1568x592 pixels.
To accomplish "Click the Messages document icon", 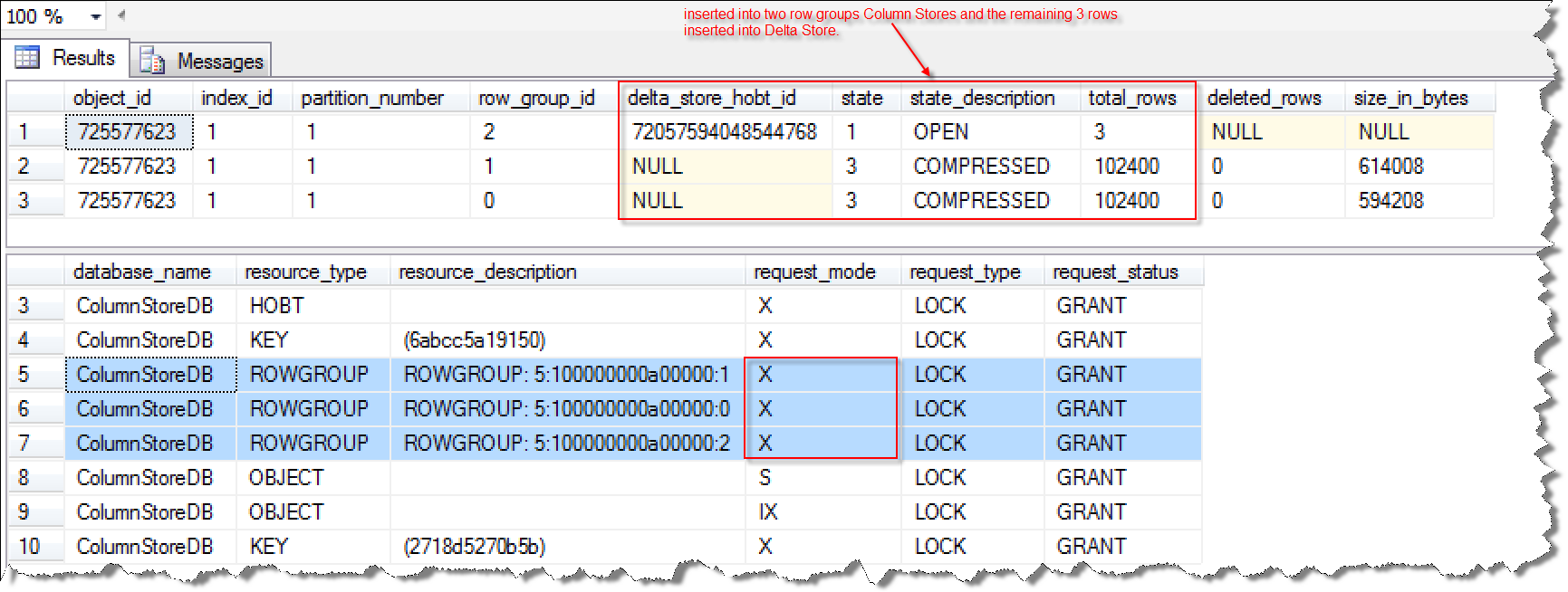I will 151,61.
